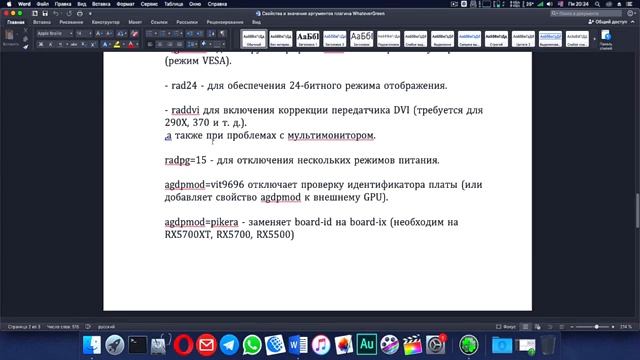Screen dimensions: 640x360
Task: Click the Общий доступ share button
Action: click(x=607, y=22)
